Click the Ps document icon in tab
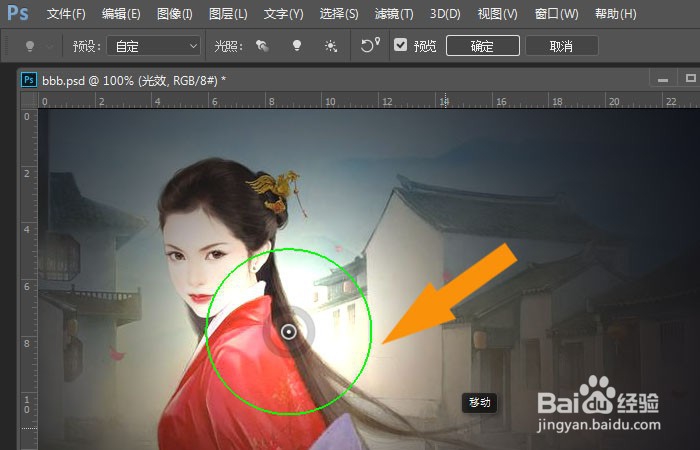The image size is (700, 450). (x=29, y=80)
